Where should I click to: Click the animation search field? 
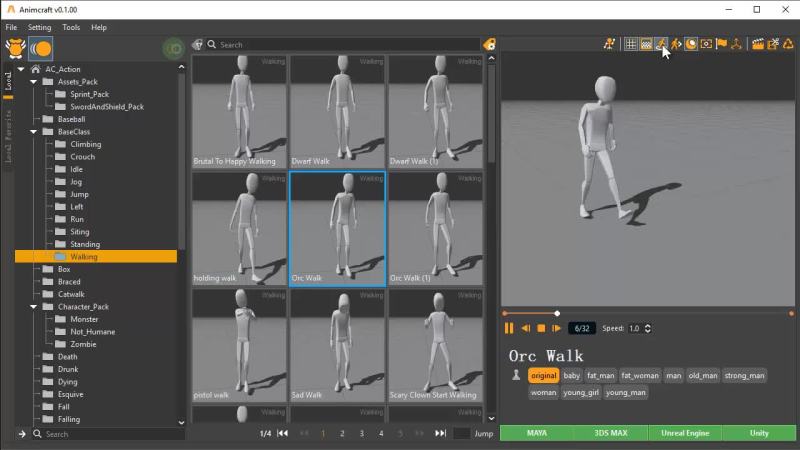click(x=342, y=45)
